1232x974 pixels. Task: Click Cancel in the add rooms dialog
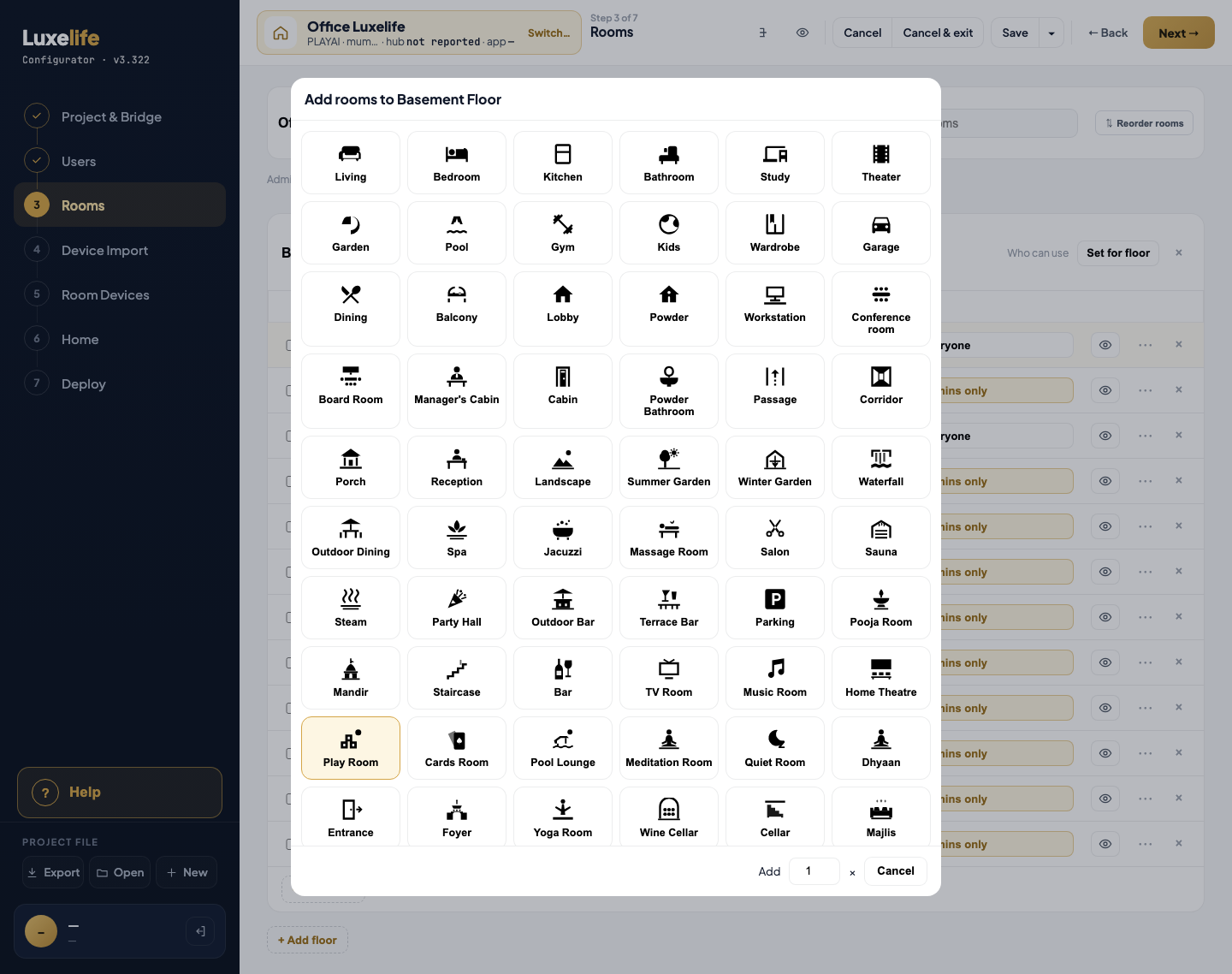[x=896, y=871]
